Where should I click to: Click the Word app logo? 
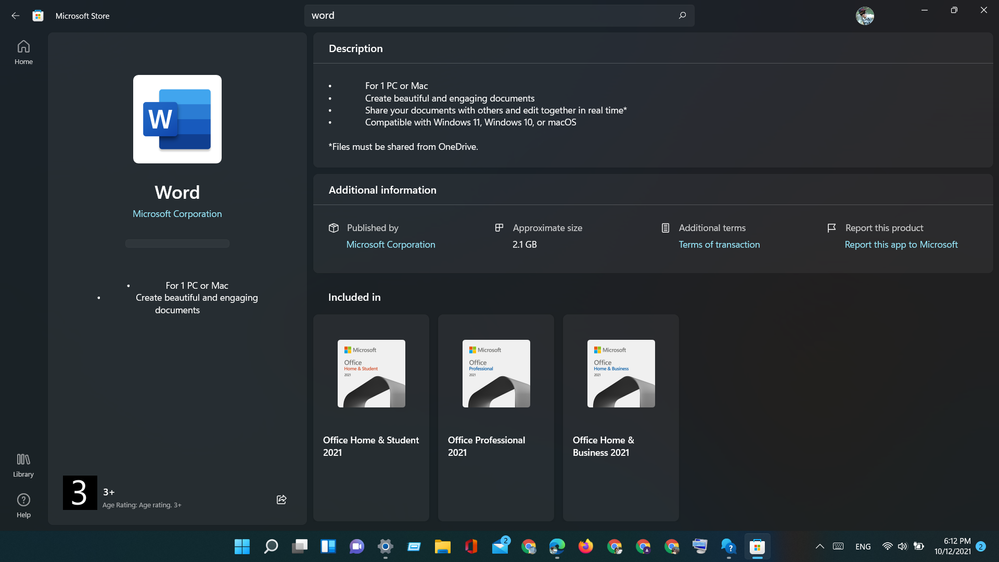177,119
